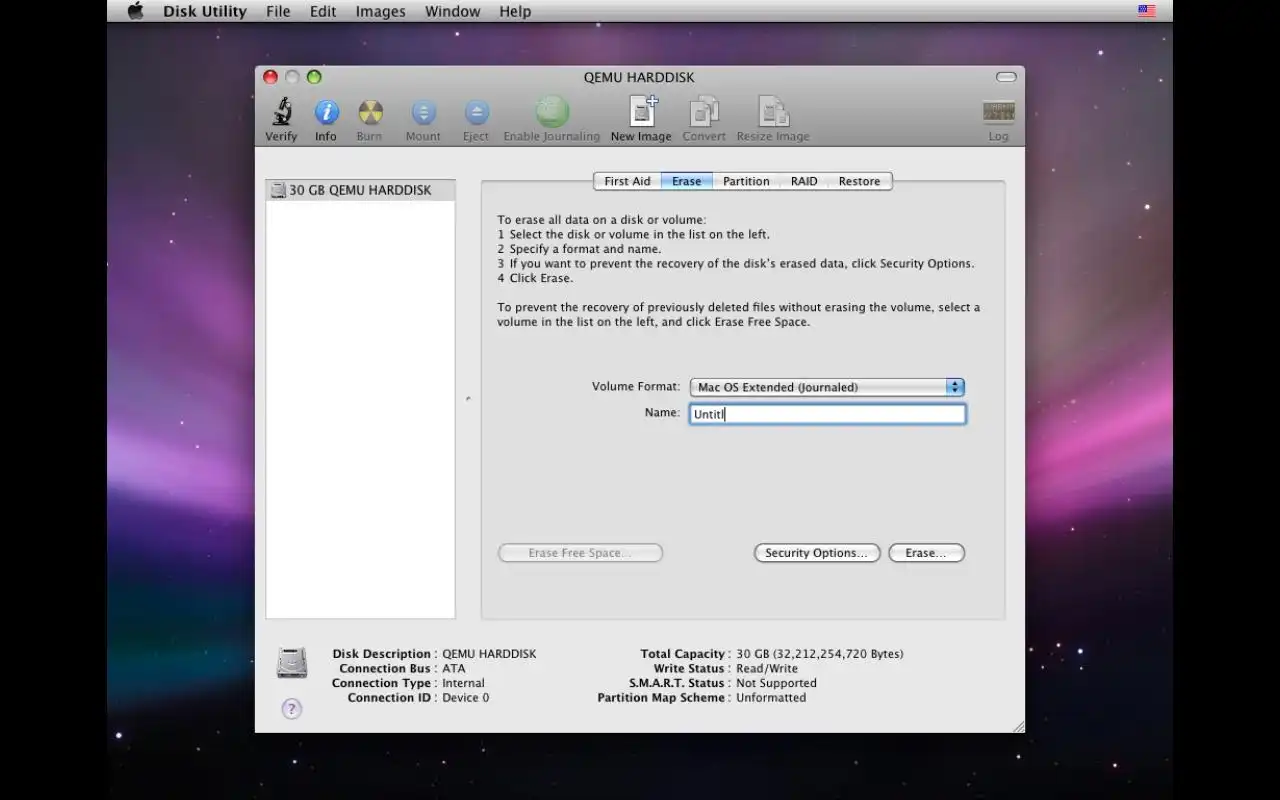This screenshot has width=1280, height=800.
Task: Click the Write Status Read/Write value
Action: tap(767, 669)
